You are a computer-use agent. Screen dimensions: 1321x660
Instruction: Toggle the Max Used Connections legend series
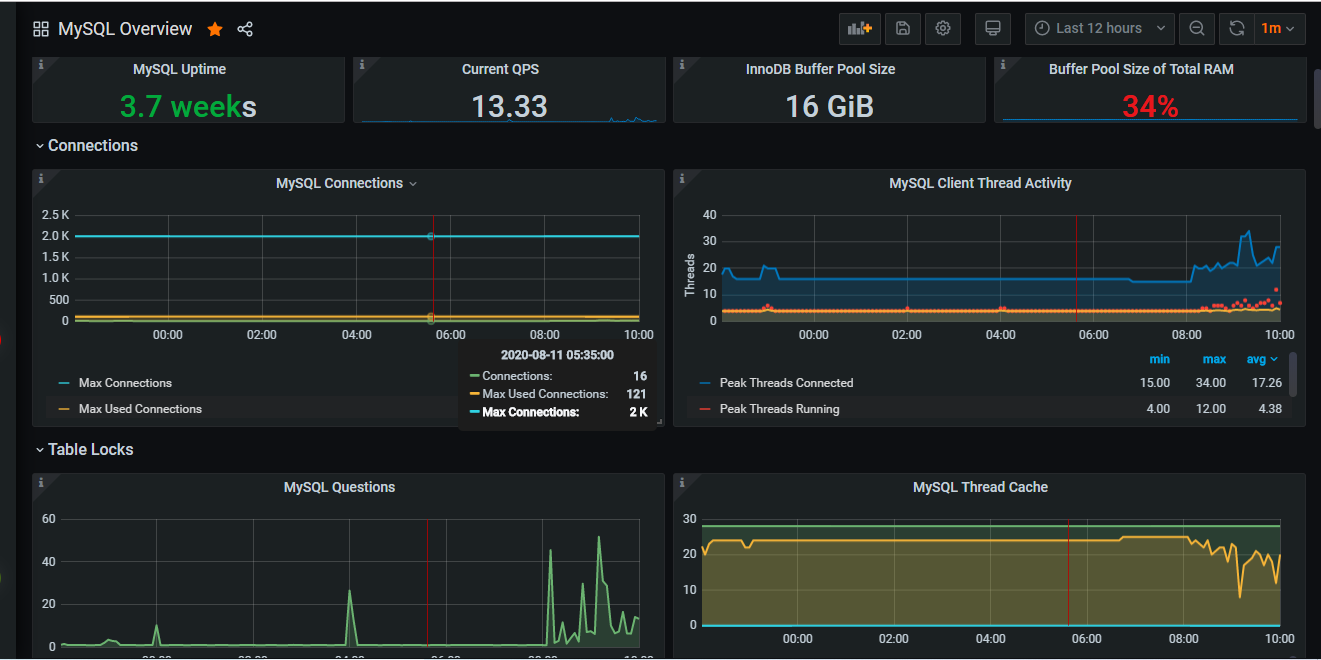pyautogui.click(x=140, y=409)
